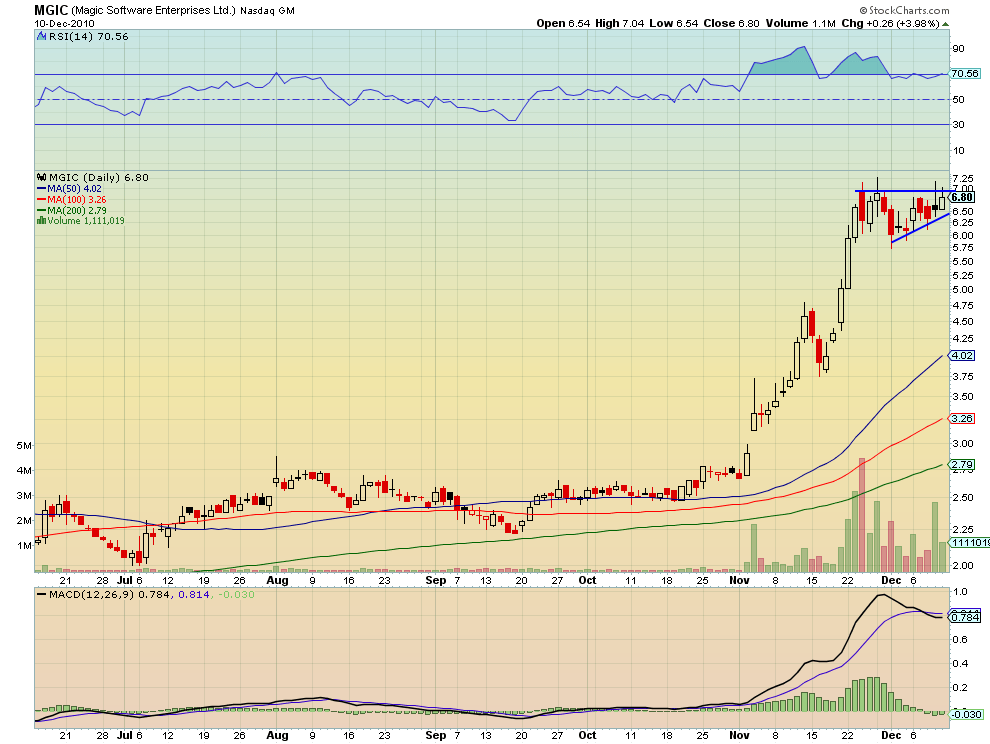Viewport: 990px width, 744px height.
Task: Click the company name 'Magic Software Enterprises Ltd.'
Action: (153, 10)
